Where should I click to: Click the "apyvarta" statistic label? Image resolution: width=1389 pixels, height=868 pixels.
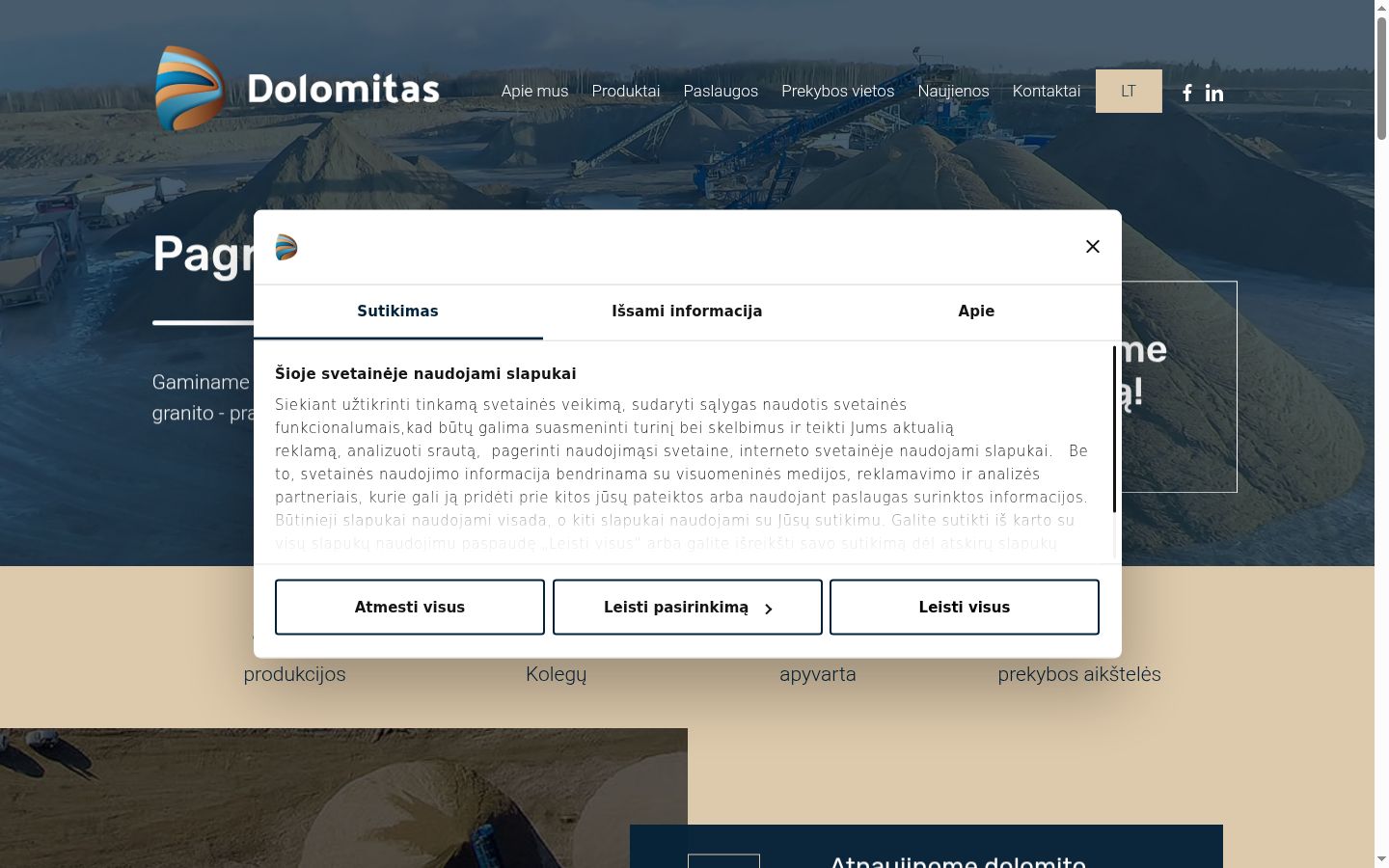tap(818, 674)
